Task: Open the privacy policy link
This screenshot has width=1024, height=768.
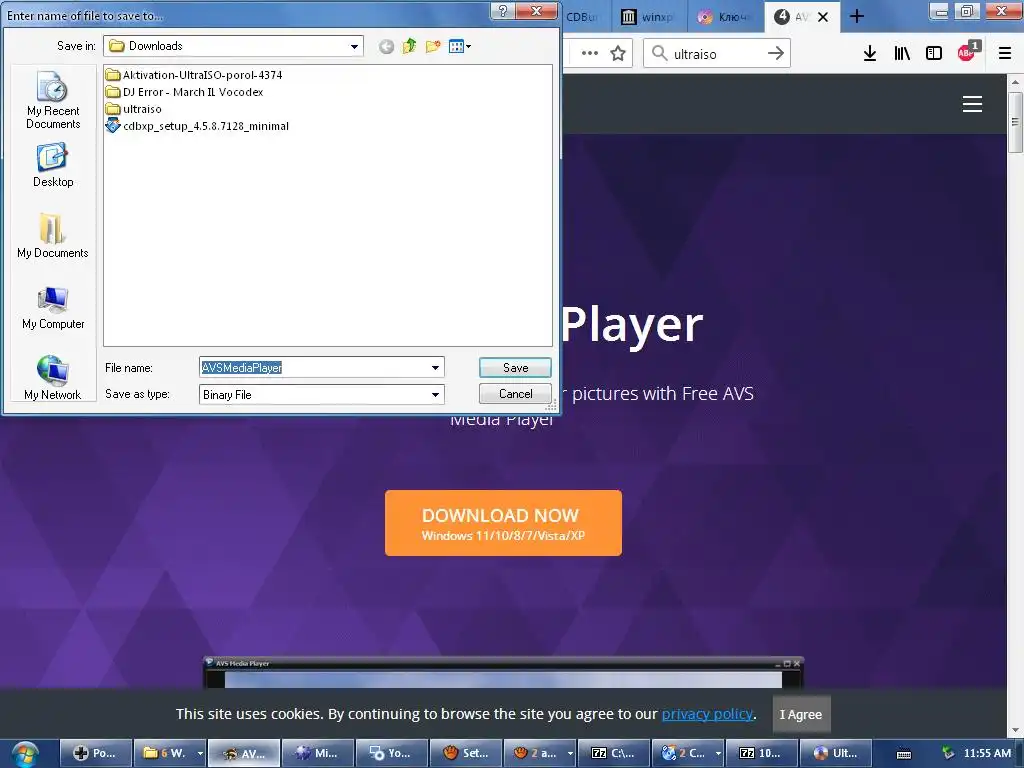Action: 707,714
